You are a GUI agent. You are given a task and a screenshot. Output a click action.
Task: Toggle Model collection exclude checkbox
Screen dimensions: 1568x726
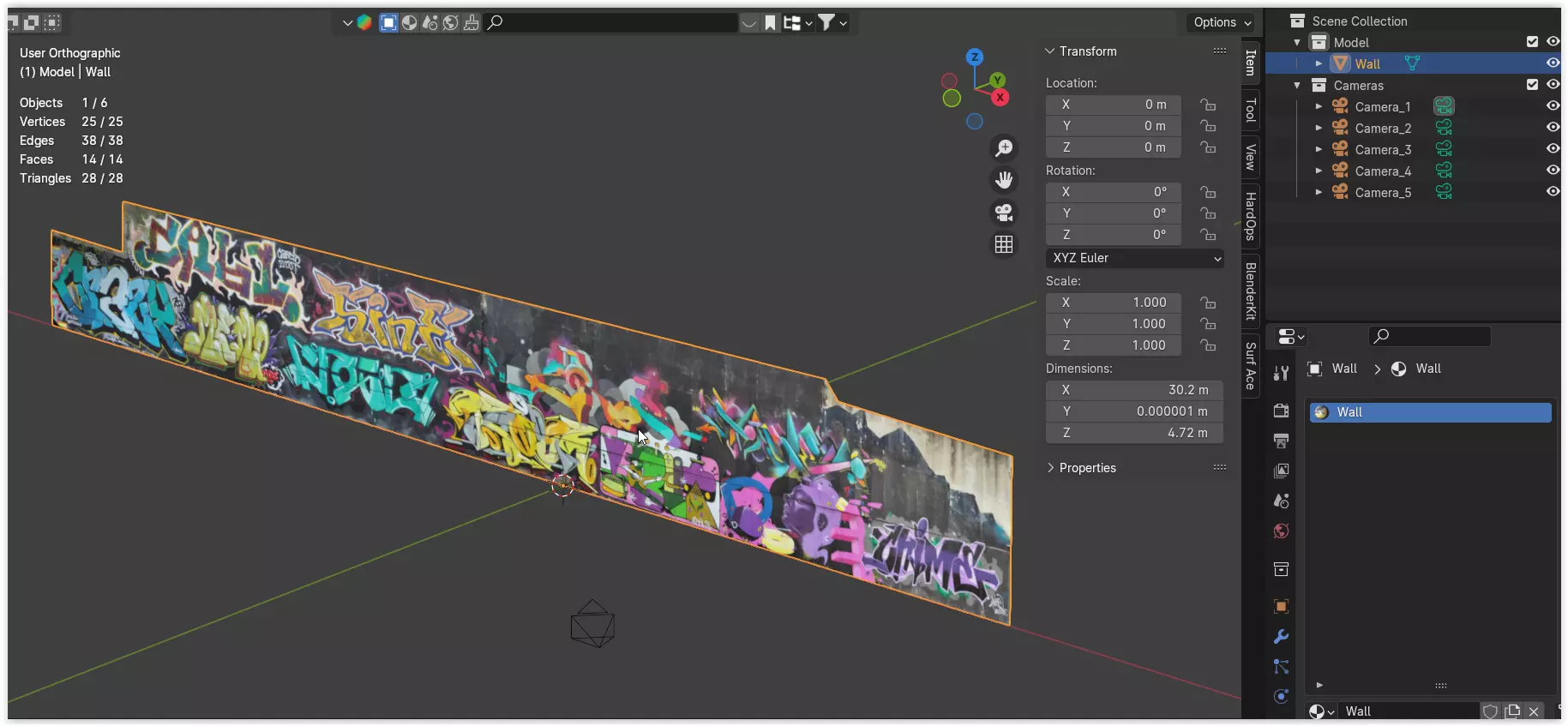point(1532,41)
